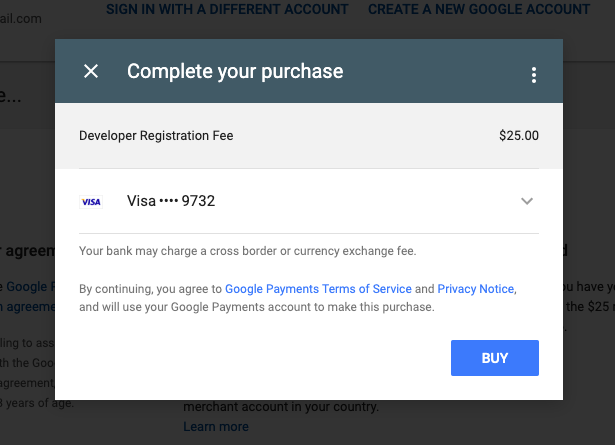Open the Privacy Notice link

(475, 289)
